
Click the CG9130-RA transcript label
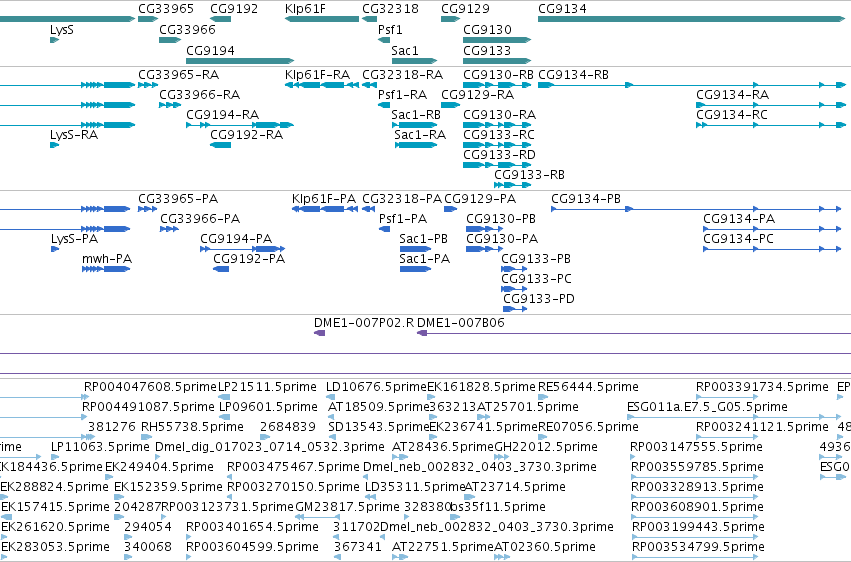pos(499,115)
